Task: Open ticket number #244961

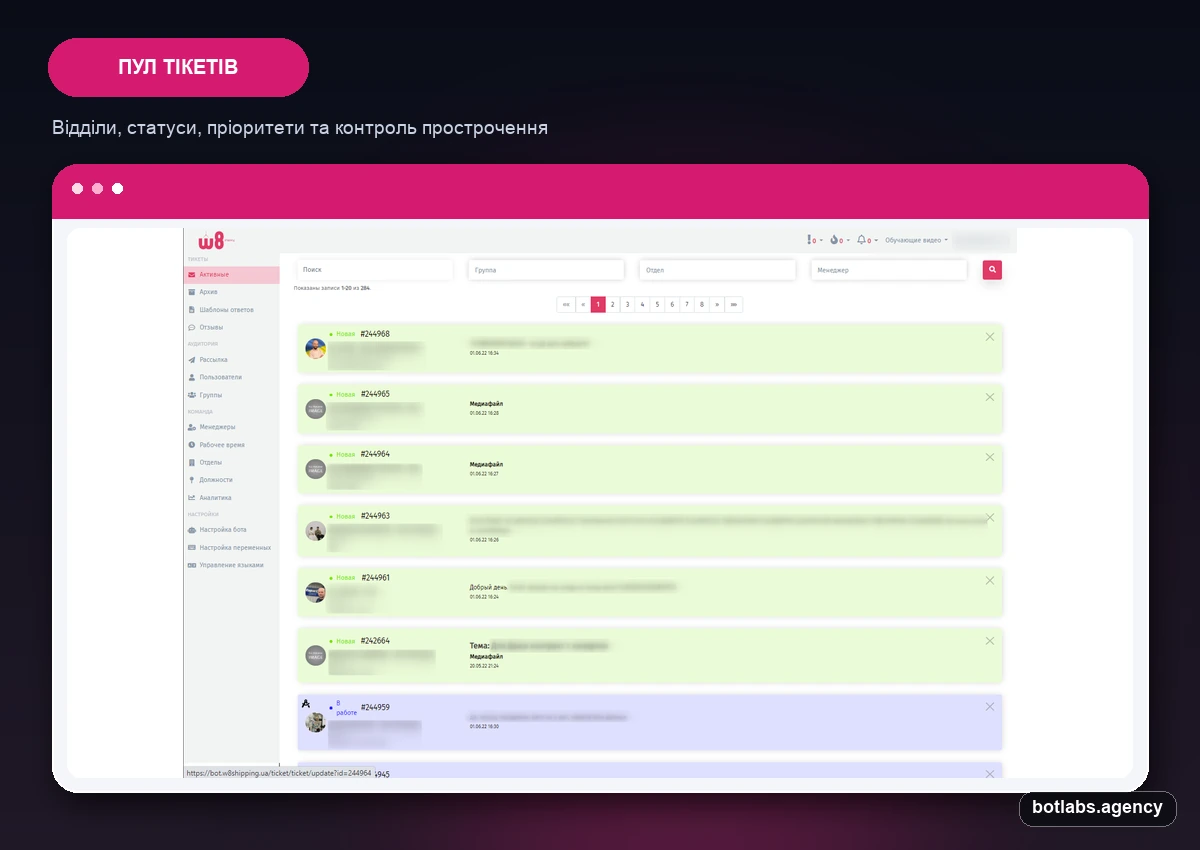Action: 375,578
